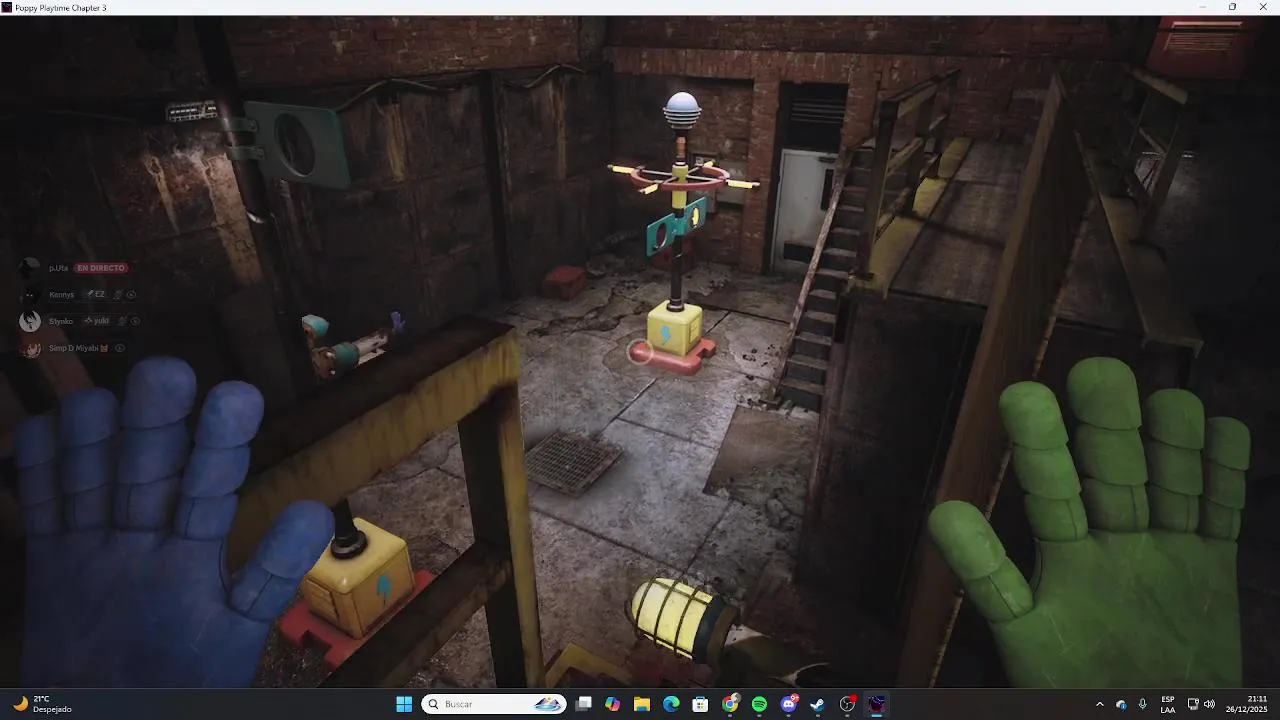Switch to OBS Studio in taskbar
Screen dimensions: 1280x720
click(847, 704)
